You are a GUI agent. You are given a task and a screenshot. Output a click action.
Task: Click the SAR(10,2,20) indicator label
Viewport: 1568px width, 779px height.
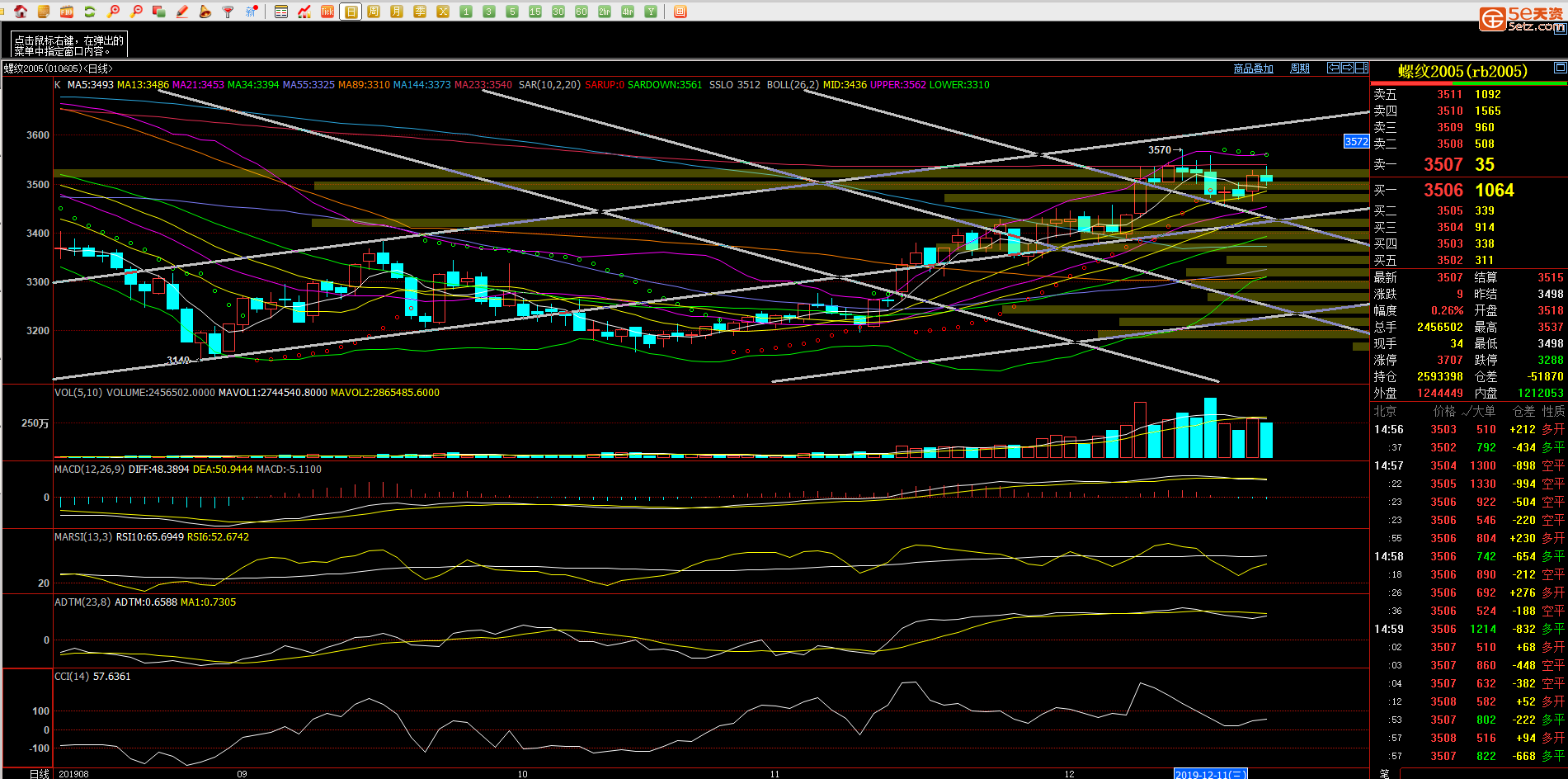pos(549,84)
